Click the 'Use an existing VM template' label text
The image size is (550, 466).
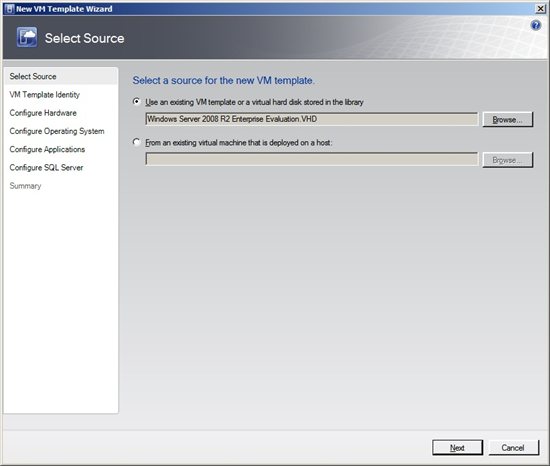[x=254, y=102]
